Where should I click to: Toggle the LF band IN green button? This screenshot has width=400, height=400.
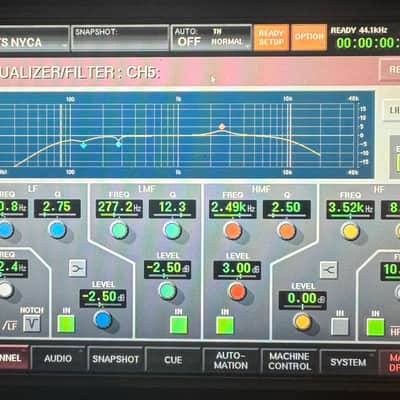pos(66,324)
